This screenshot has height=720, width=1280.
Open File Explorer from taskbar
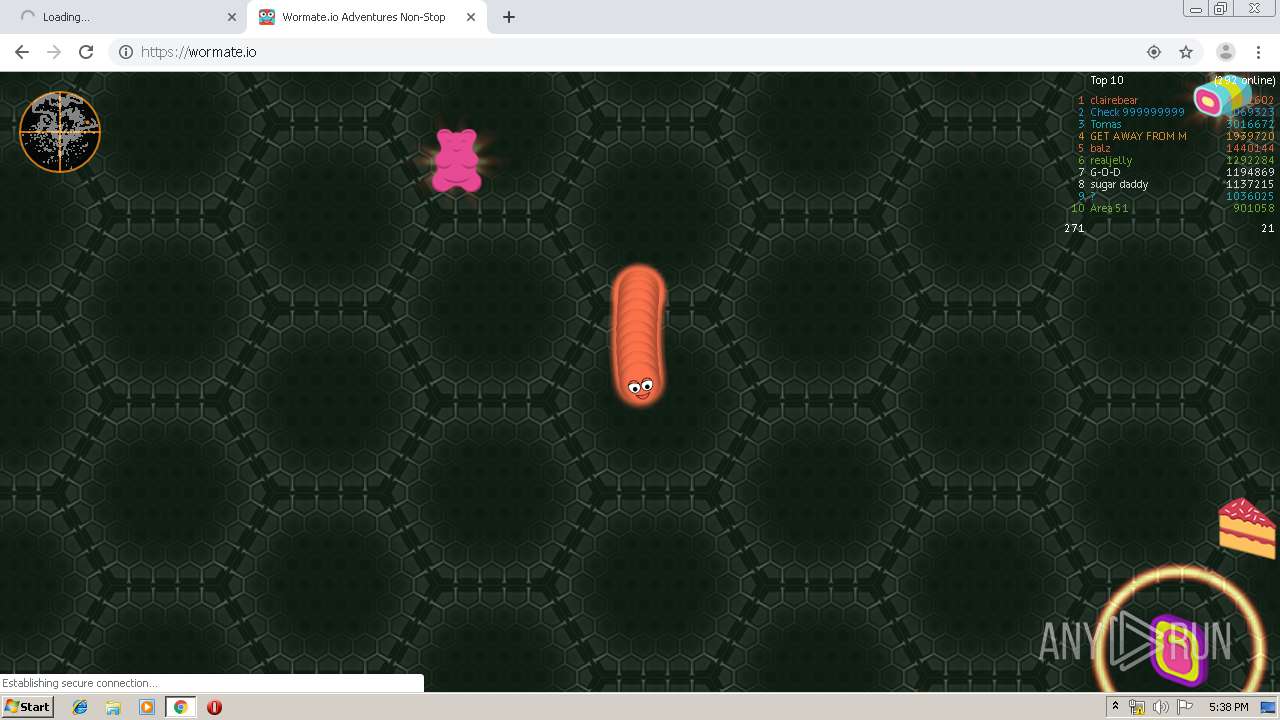[113, 707]
